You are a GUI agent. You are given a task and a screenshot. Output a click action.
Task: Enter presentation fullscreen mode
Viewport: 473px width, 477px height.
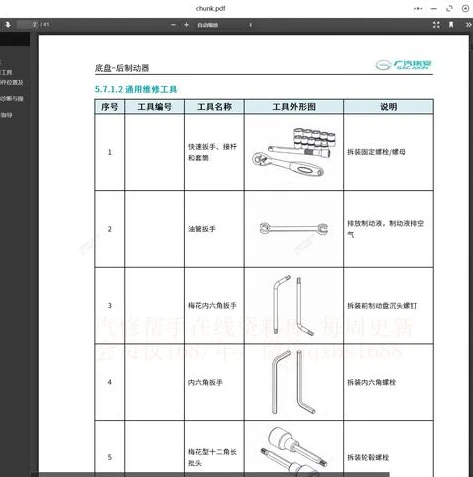[436, 25]
